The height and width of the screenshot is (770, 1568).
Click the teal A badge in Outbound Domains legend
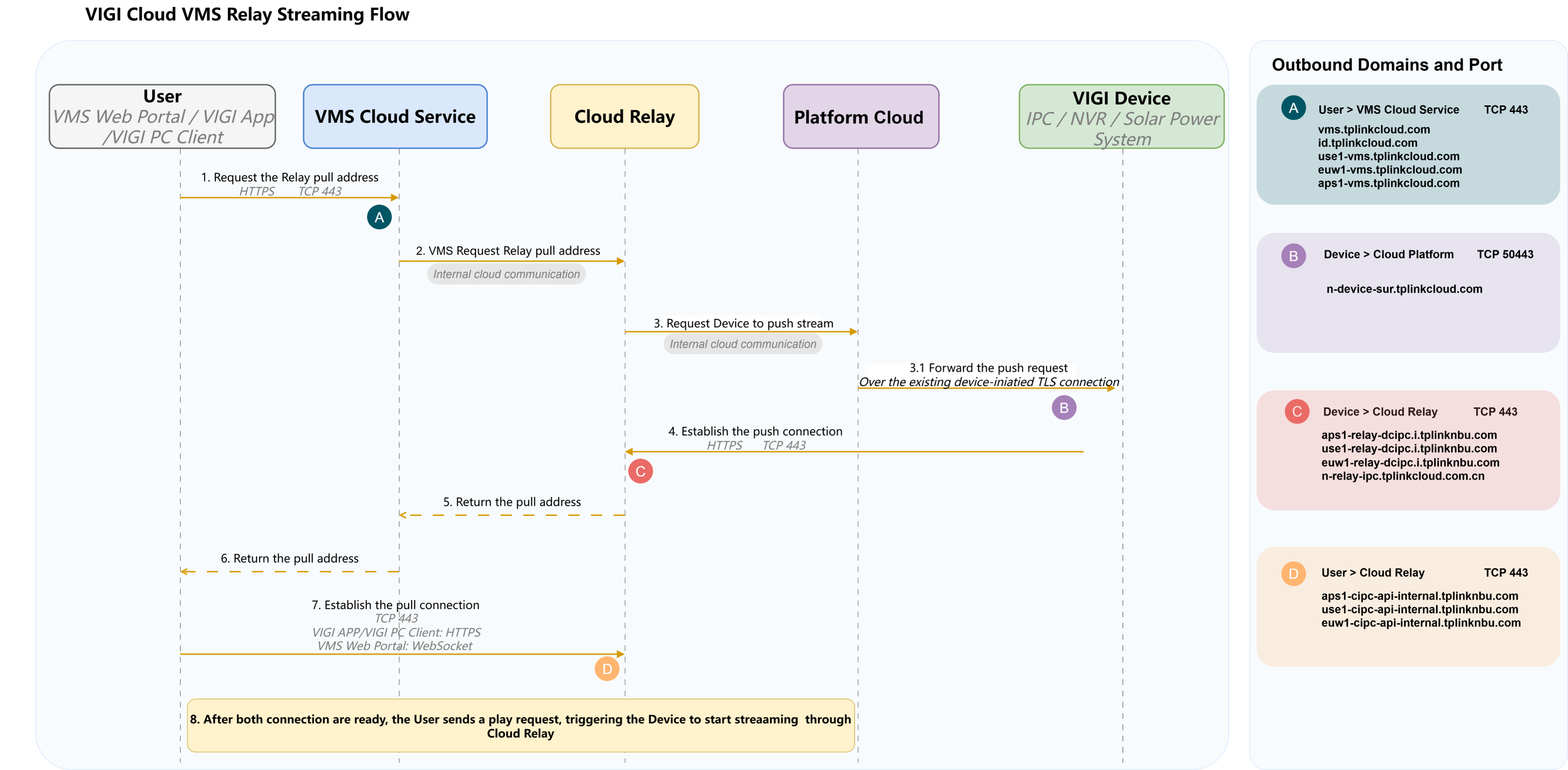coord(1294,108)
